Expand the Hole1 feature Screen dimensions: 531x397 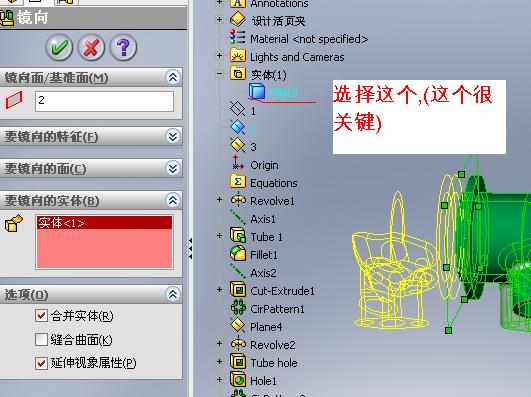[x=219, y=379]
